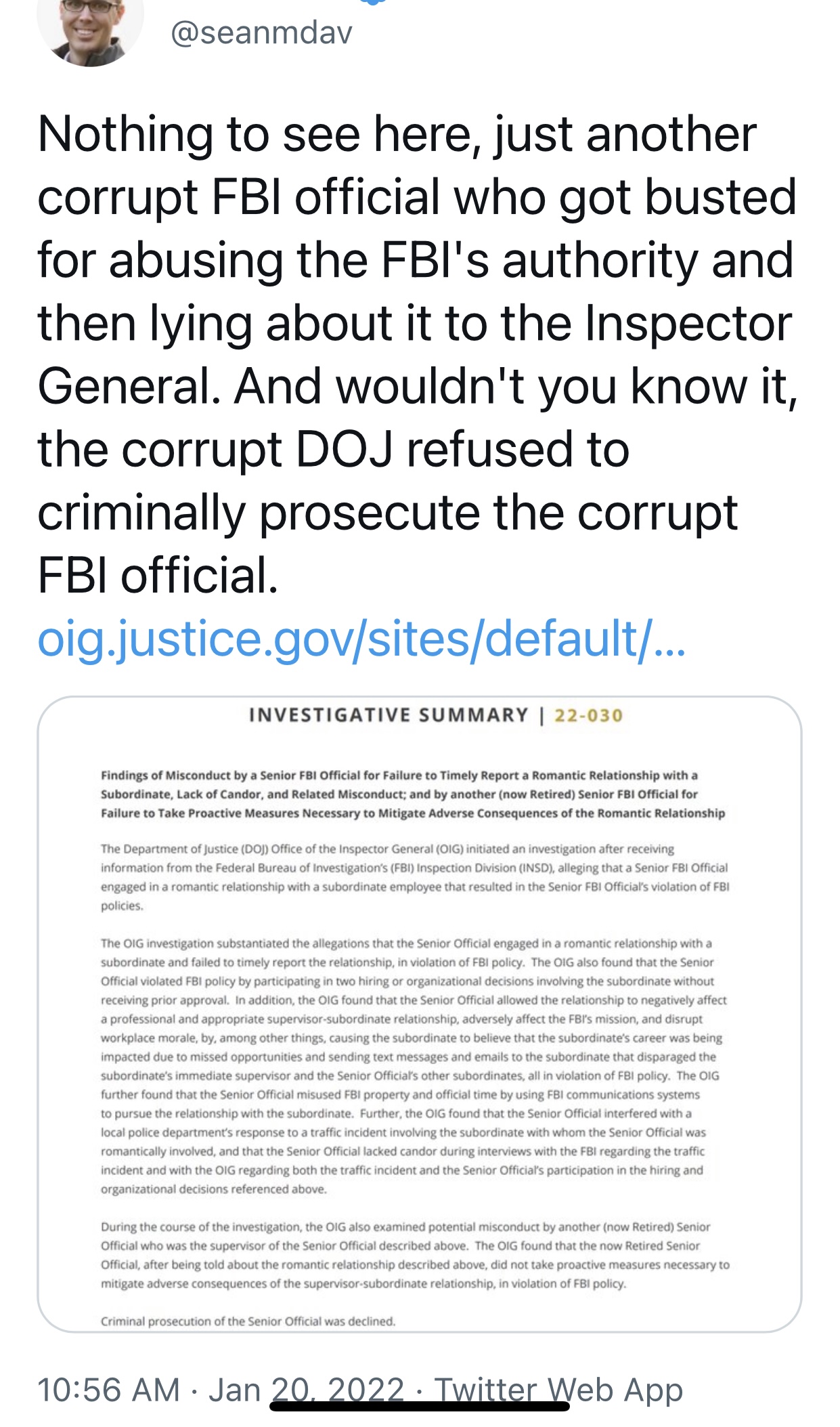Tap the home indicator bar at bottom
The image size is (840, 1427).
(420, 1406)
